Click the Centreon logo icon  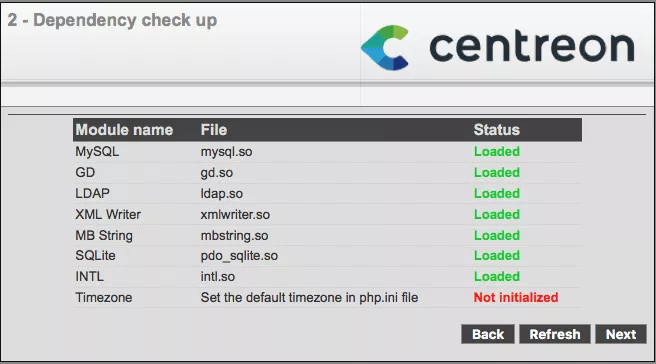385,47
